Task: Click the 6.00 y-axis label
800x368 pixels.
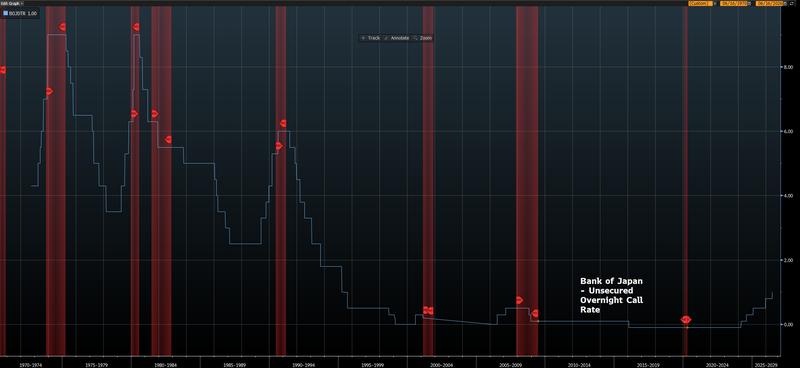Action: point(788,131)
